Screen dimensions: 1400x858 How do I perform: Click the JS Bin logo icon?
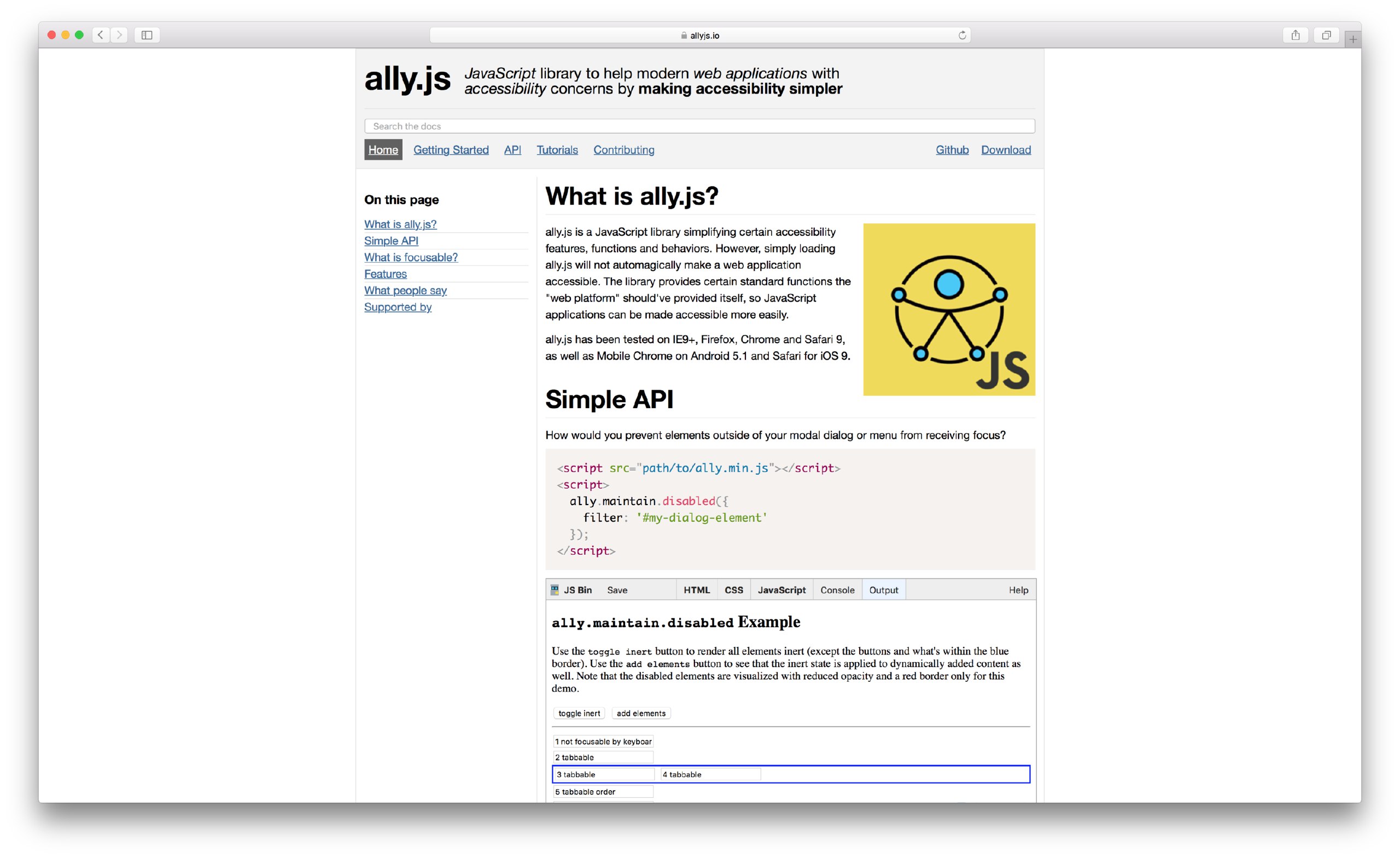click(x=555, y=590)
